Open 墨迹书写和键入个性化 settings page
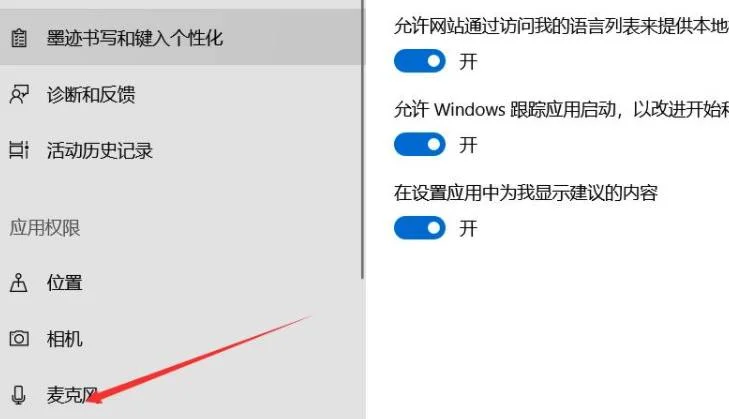 click(181, 37)
